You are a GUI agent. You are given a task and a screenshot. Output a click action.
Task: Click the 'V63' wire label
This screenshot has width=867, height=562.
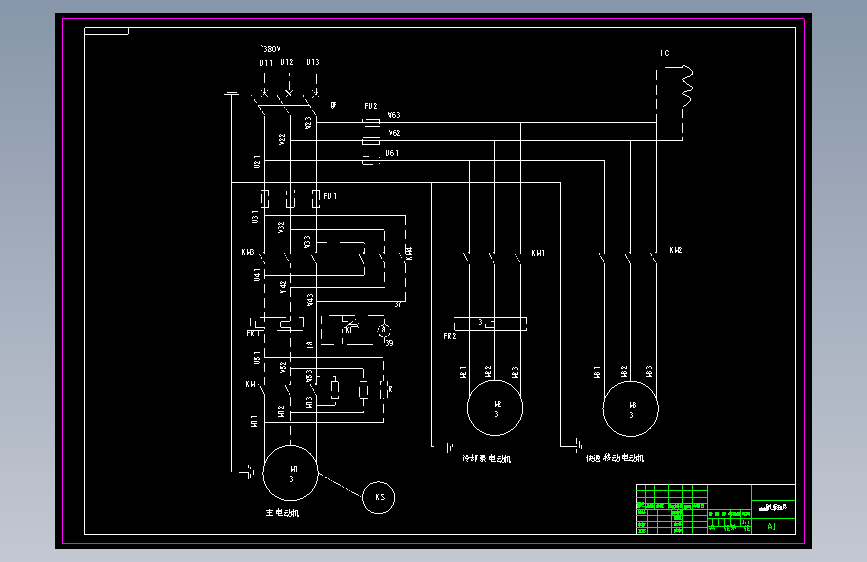(394, 115)
